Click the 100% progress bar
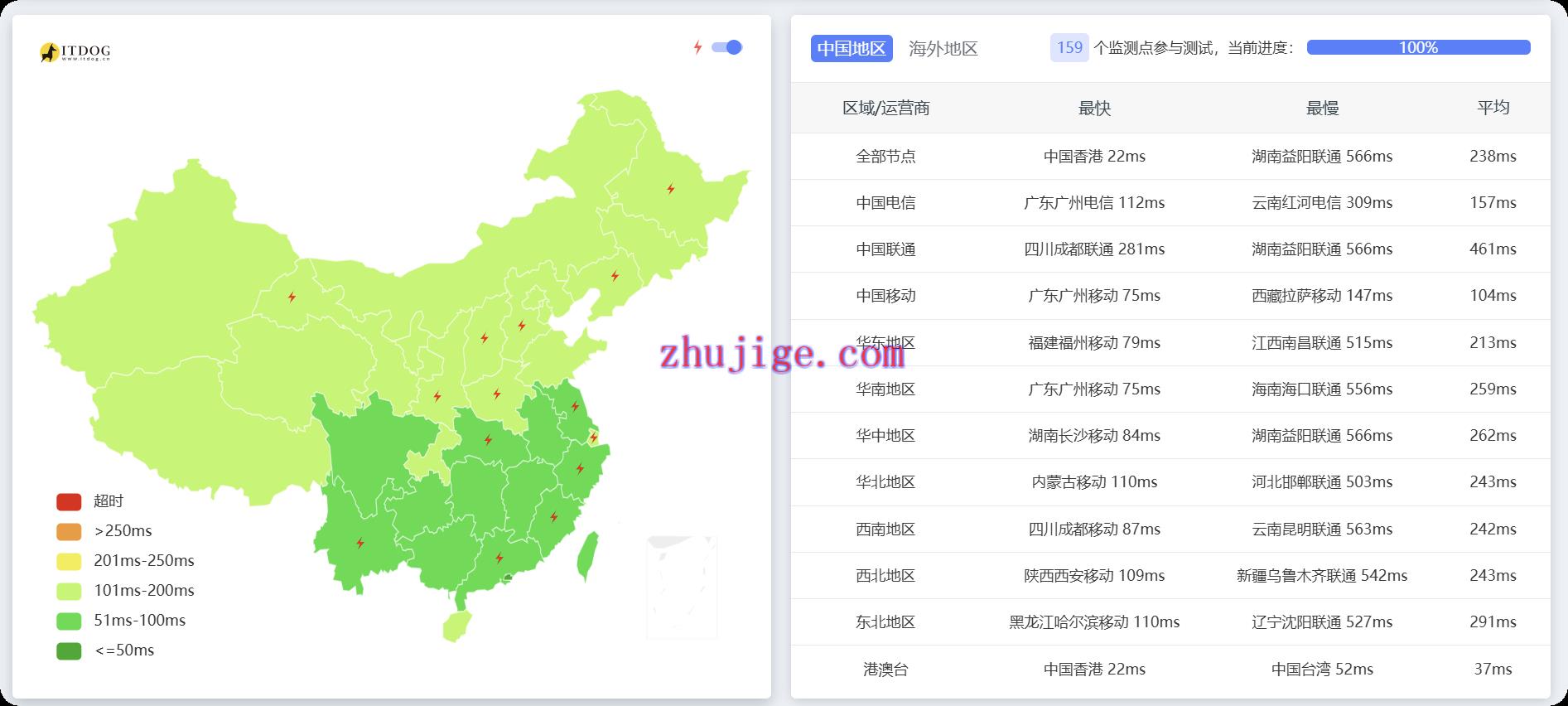 (1417, 48)
